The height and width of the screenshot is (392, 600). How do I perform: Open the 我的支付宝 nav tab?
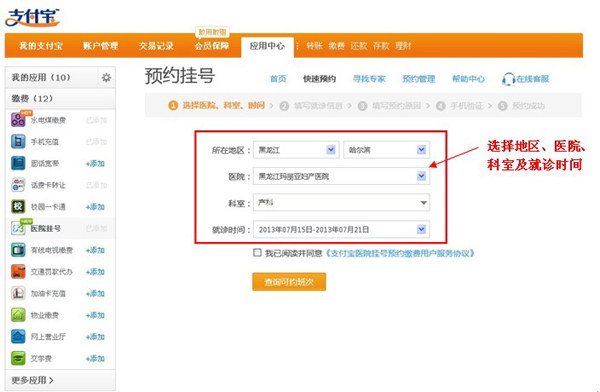coord(41,46)
